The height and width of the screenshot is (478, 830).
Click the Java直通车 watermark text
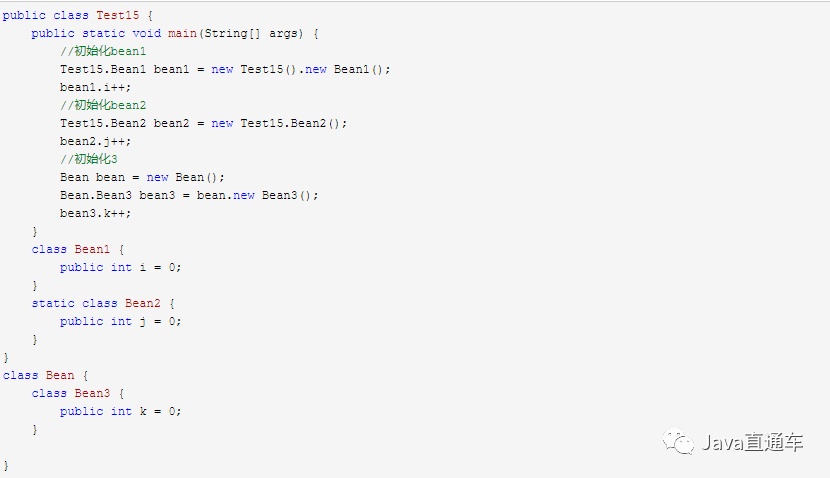point(752,443)
